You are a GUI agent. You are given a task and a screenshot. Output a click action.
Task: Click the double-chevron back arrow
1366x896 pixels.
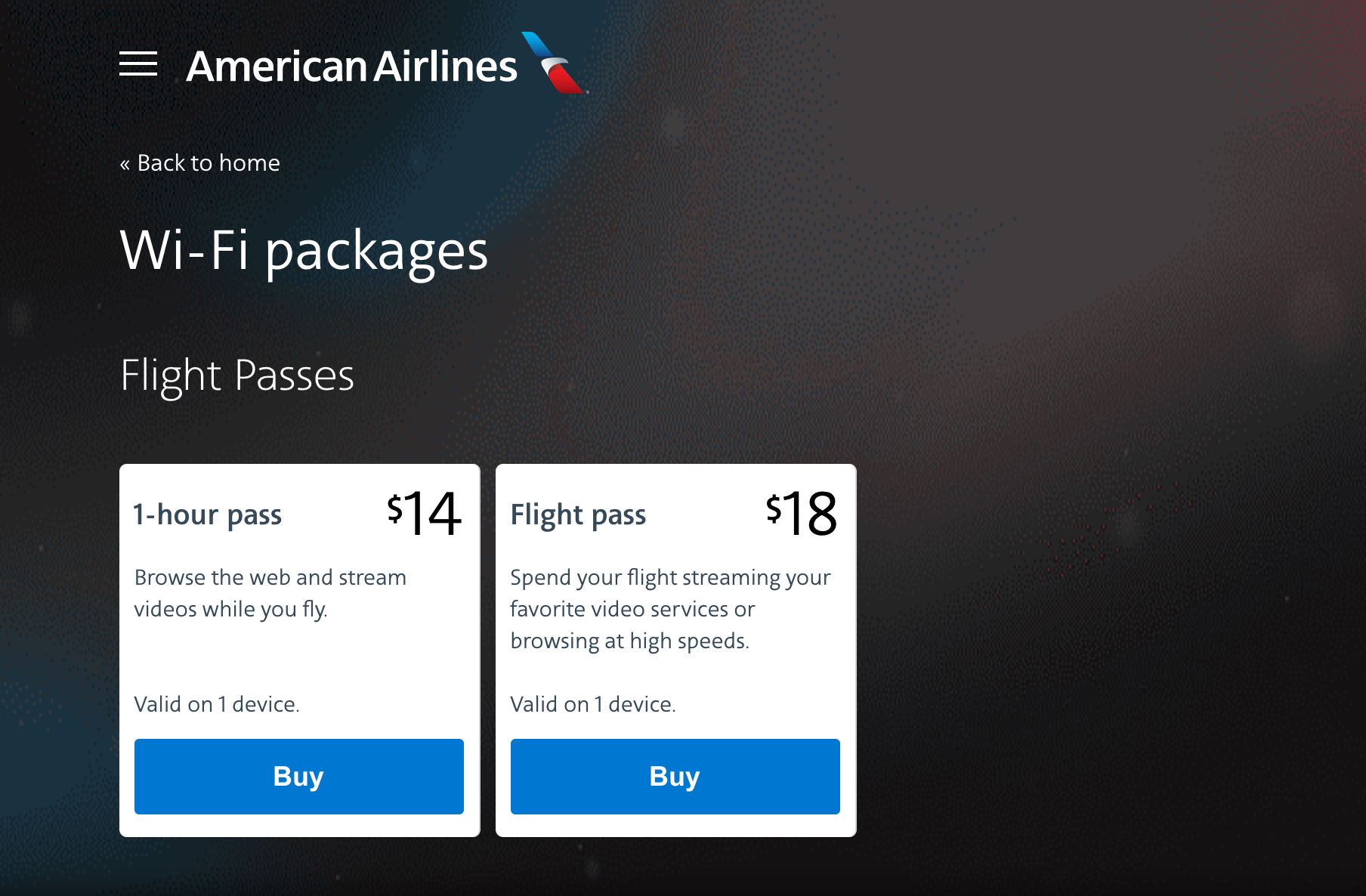pyautogui.click(x=125, y=164)
